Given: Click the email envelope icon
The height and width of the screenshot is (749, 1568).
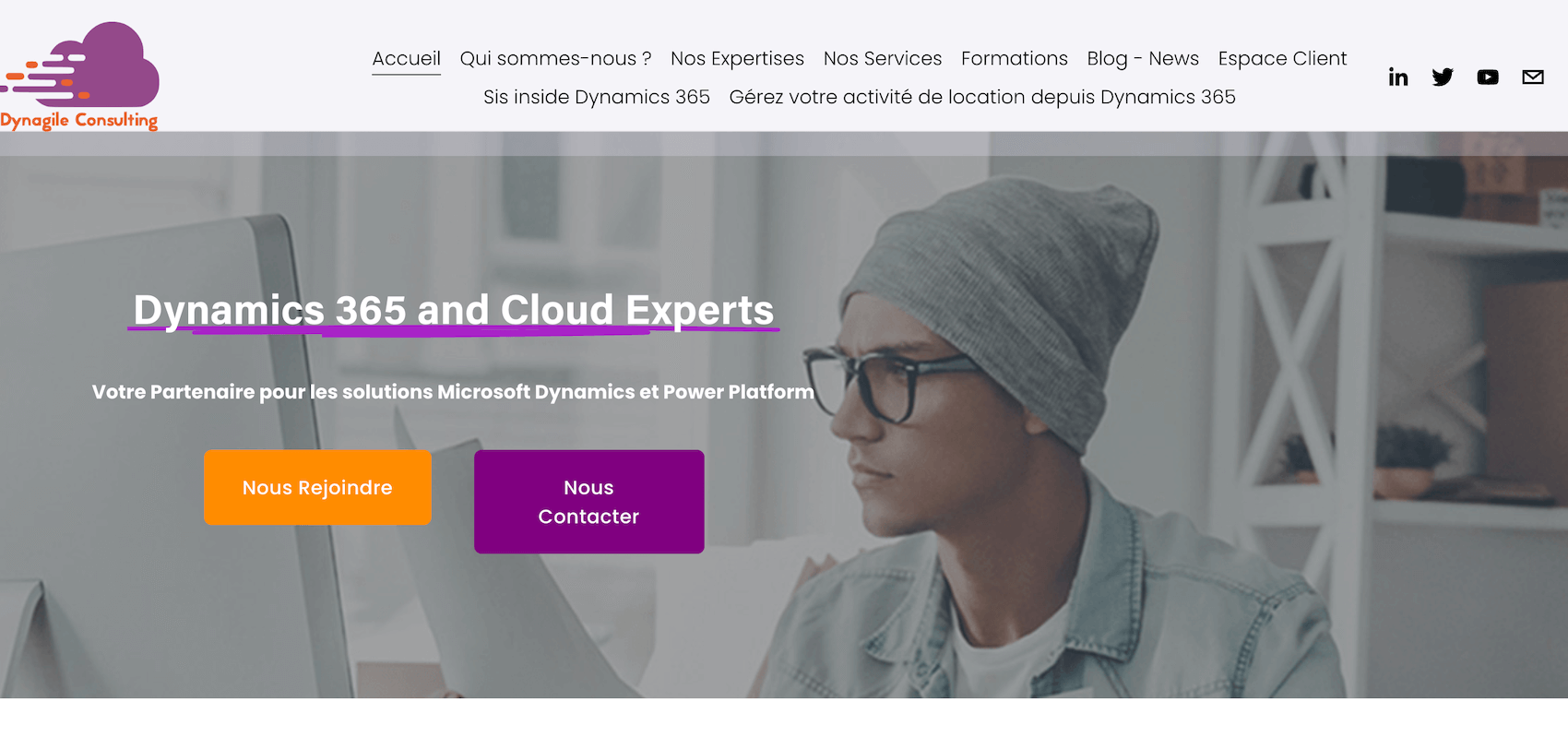Looking at the screenshot, I should tap(1533, 77).
